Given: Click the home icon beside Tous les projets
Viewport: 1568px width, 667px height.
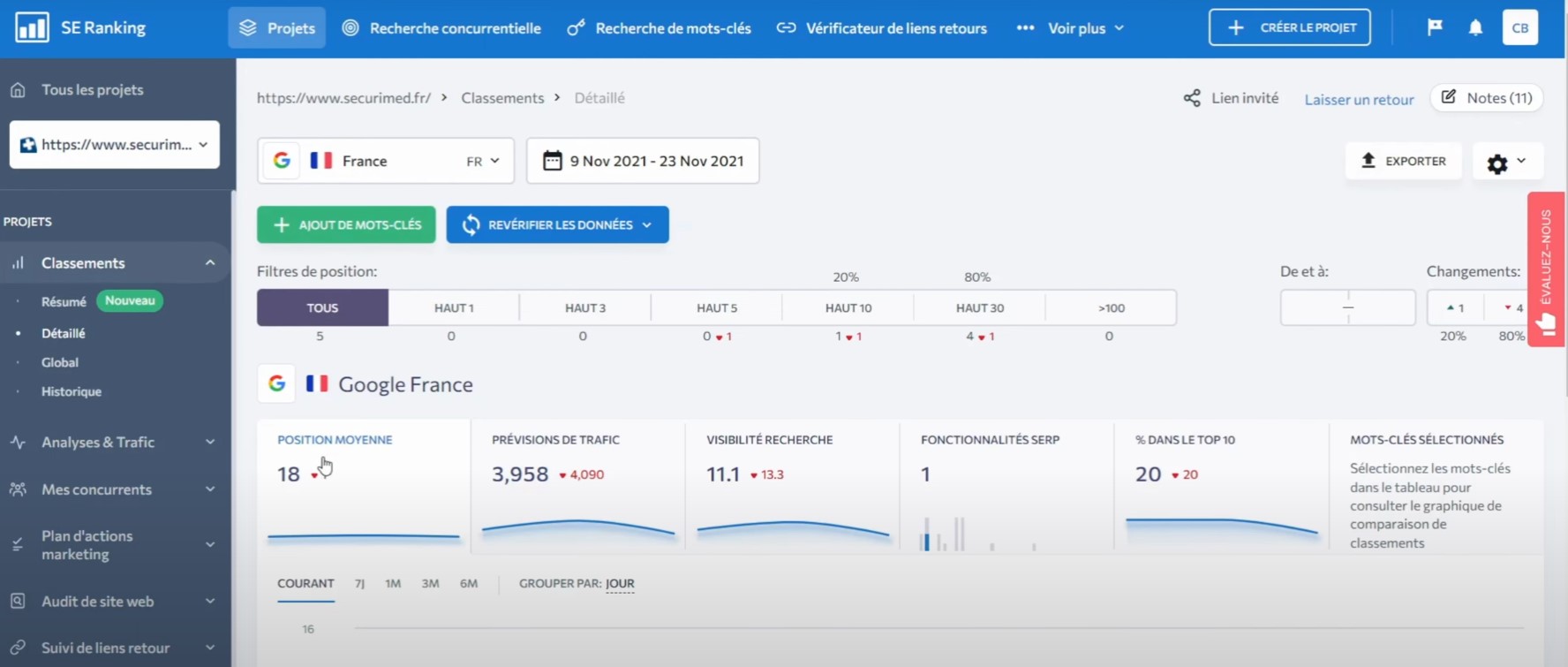Looking at the screenshot, I should click(x=18, y=89).
